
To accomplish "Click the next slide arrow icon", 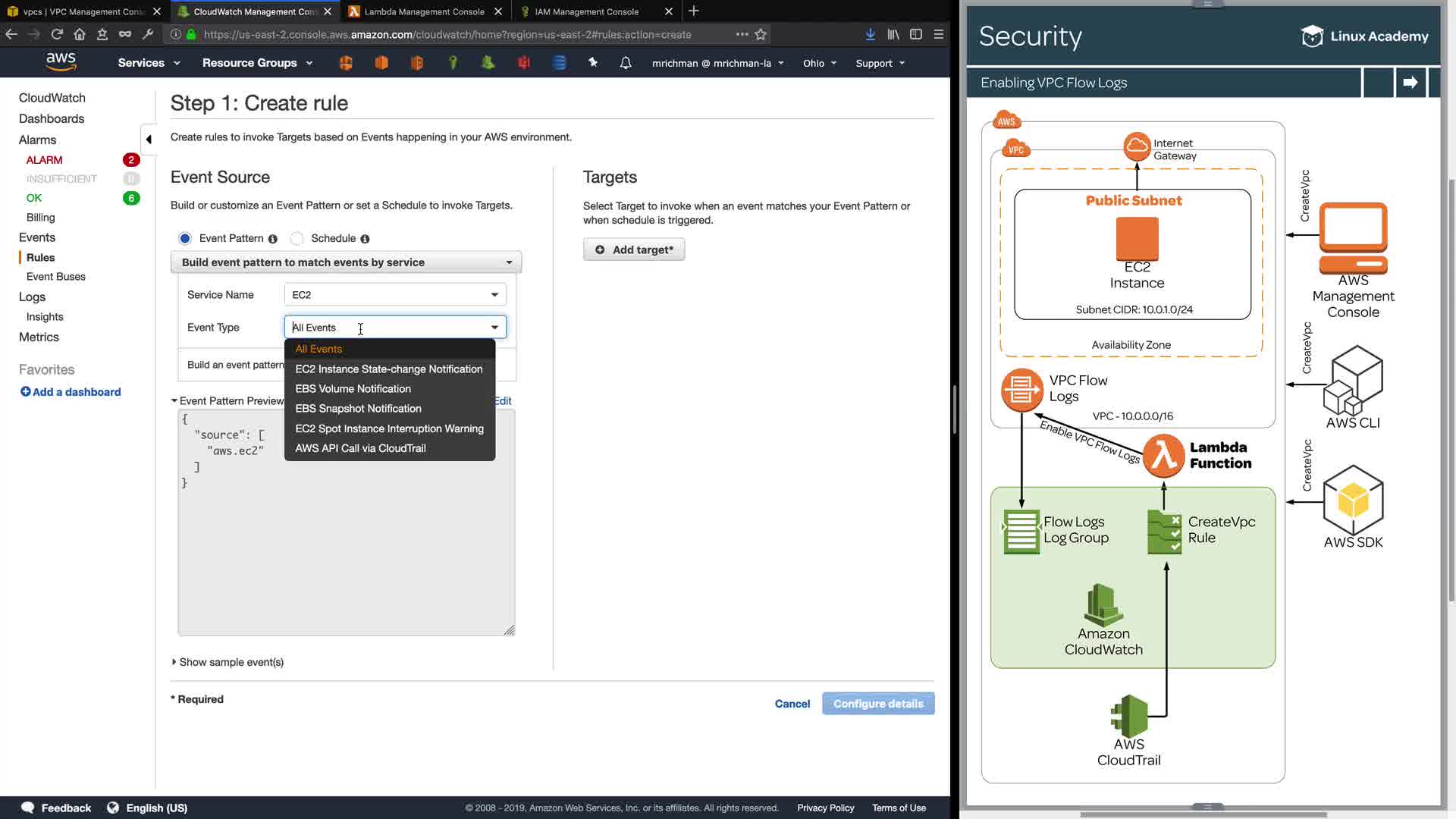I will point(1410,83).
